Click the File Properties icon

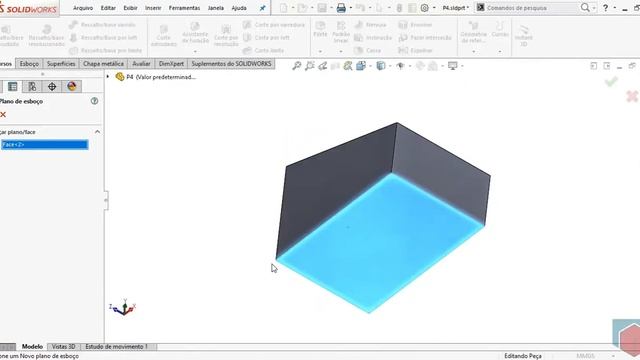(412, 8)
